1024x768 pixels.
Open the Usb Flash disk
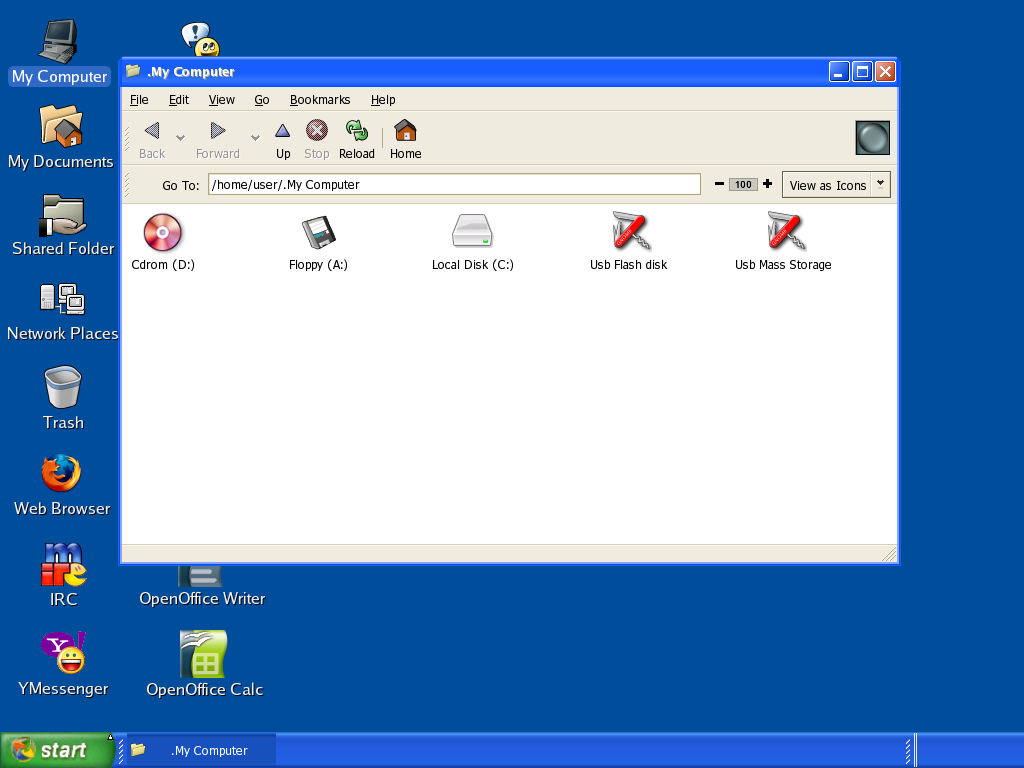[x=627, y=232]
